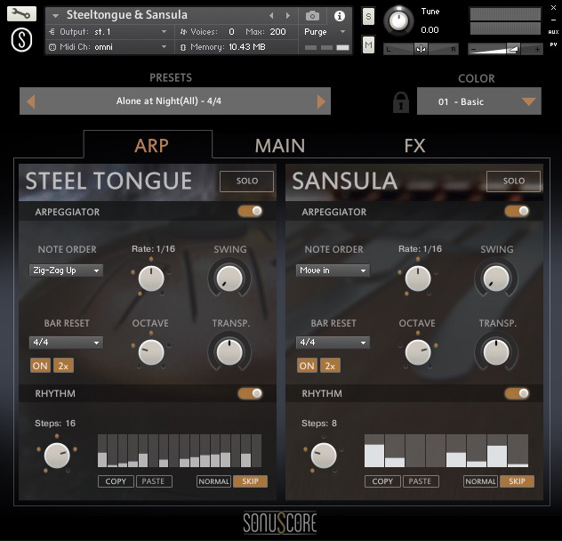Open the wrench instrument edit mode
The height and width of the screenshot is (541, 562).
tap(22, 14)
